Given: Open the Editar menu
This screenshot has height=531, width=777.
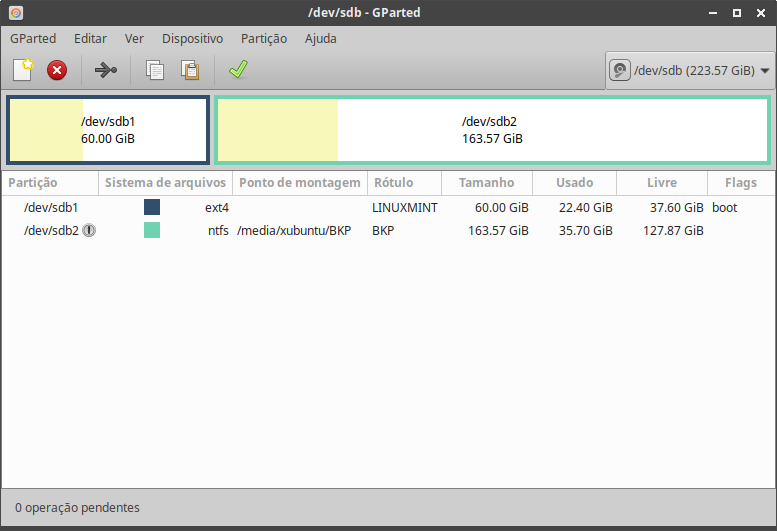Looking at the screenshot, I should [90, 39].
